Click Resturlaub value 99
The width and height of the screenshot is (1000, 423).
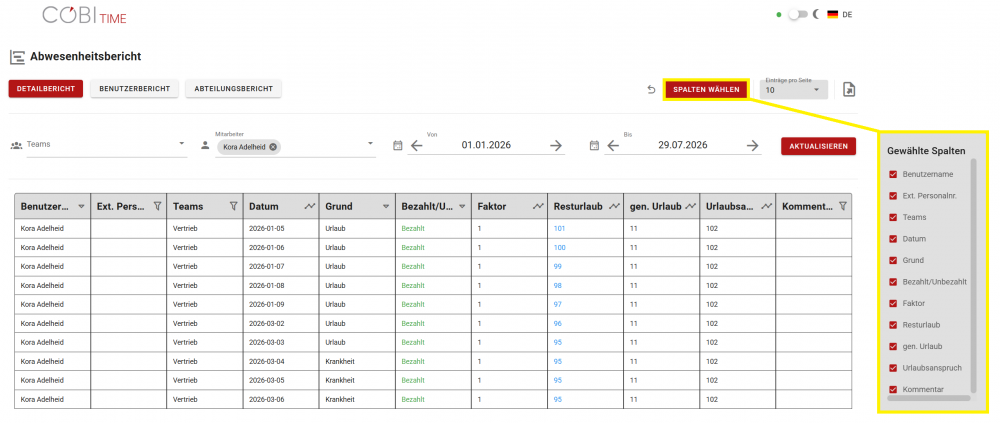pos(558,267)
